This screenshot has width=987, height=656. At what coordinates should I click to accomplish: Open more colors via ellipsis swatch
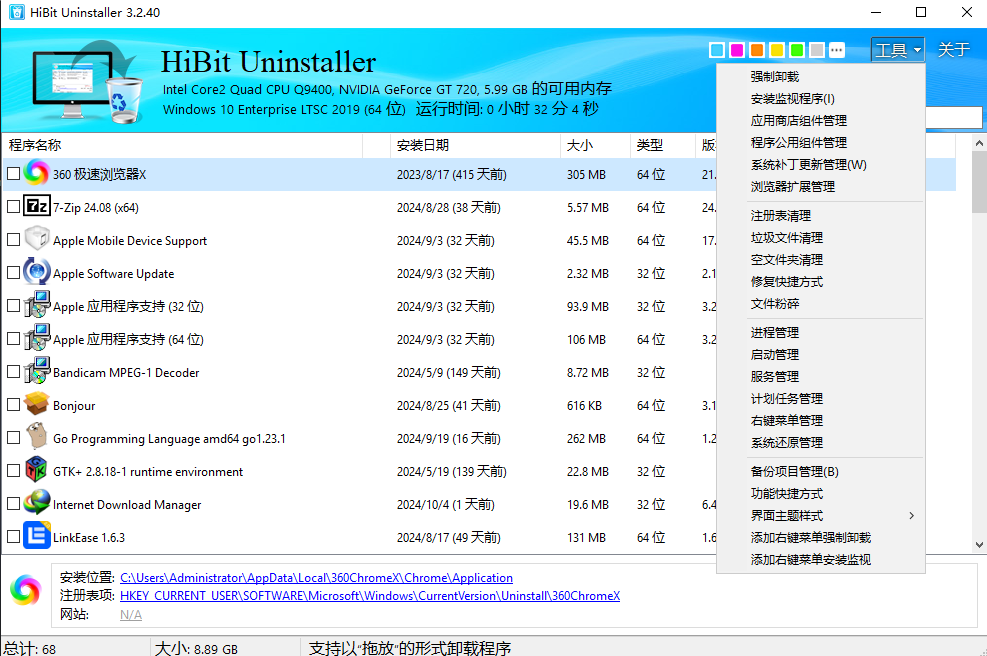837,50
